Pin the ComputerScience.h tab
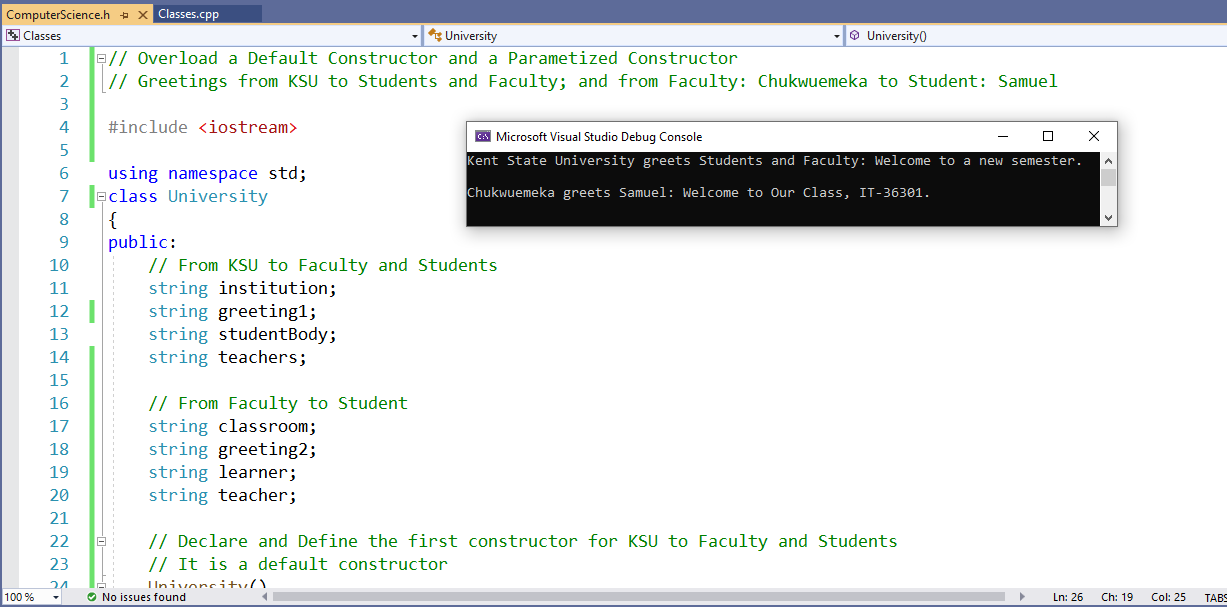 click(124, 15)
